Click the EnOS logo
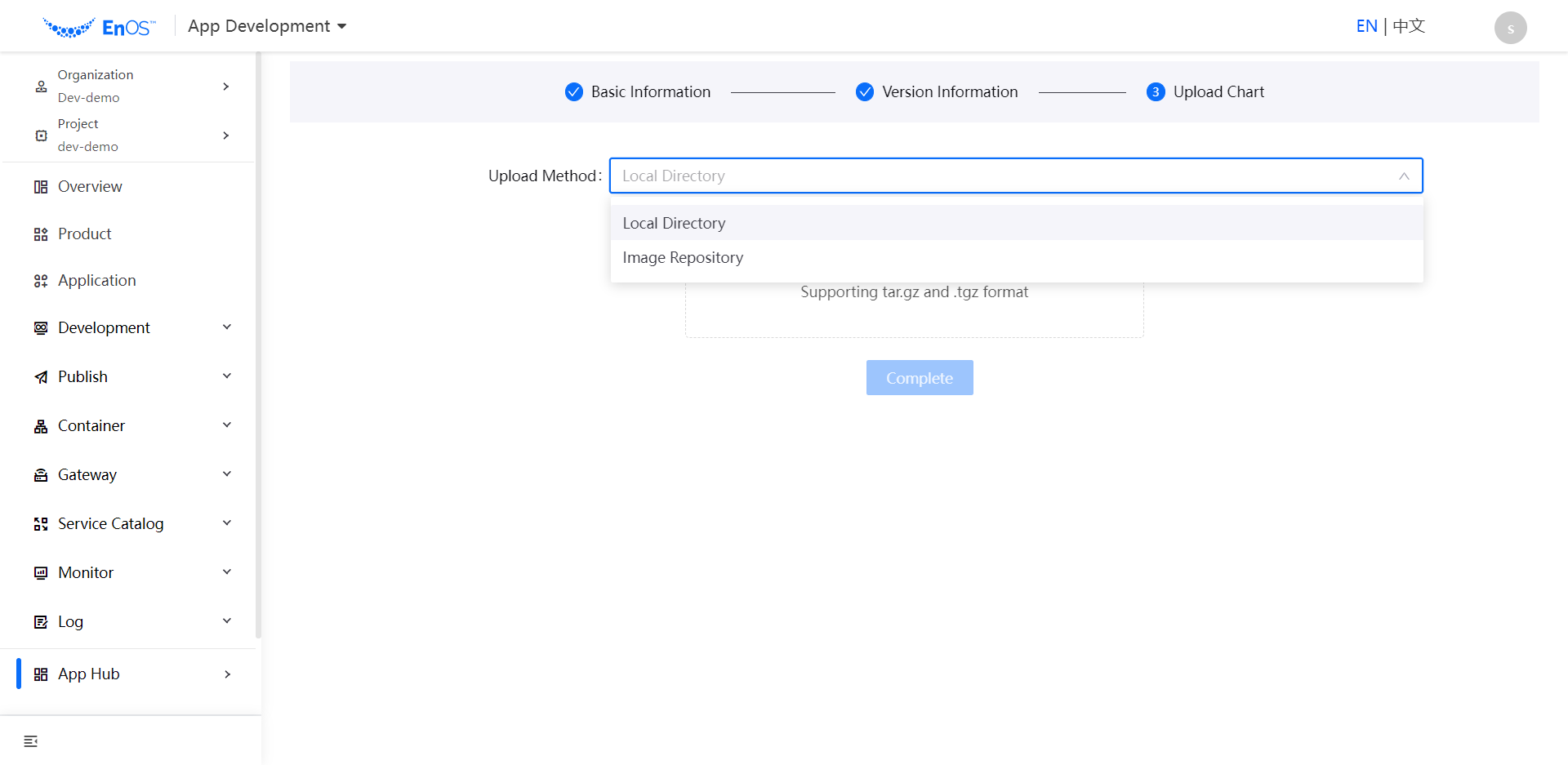The height and width of the screenshot is (765, 1568). point(99,28)
